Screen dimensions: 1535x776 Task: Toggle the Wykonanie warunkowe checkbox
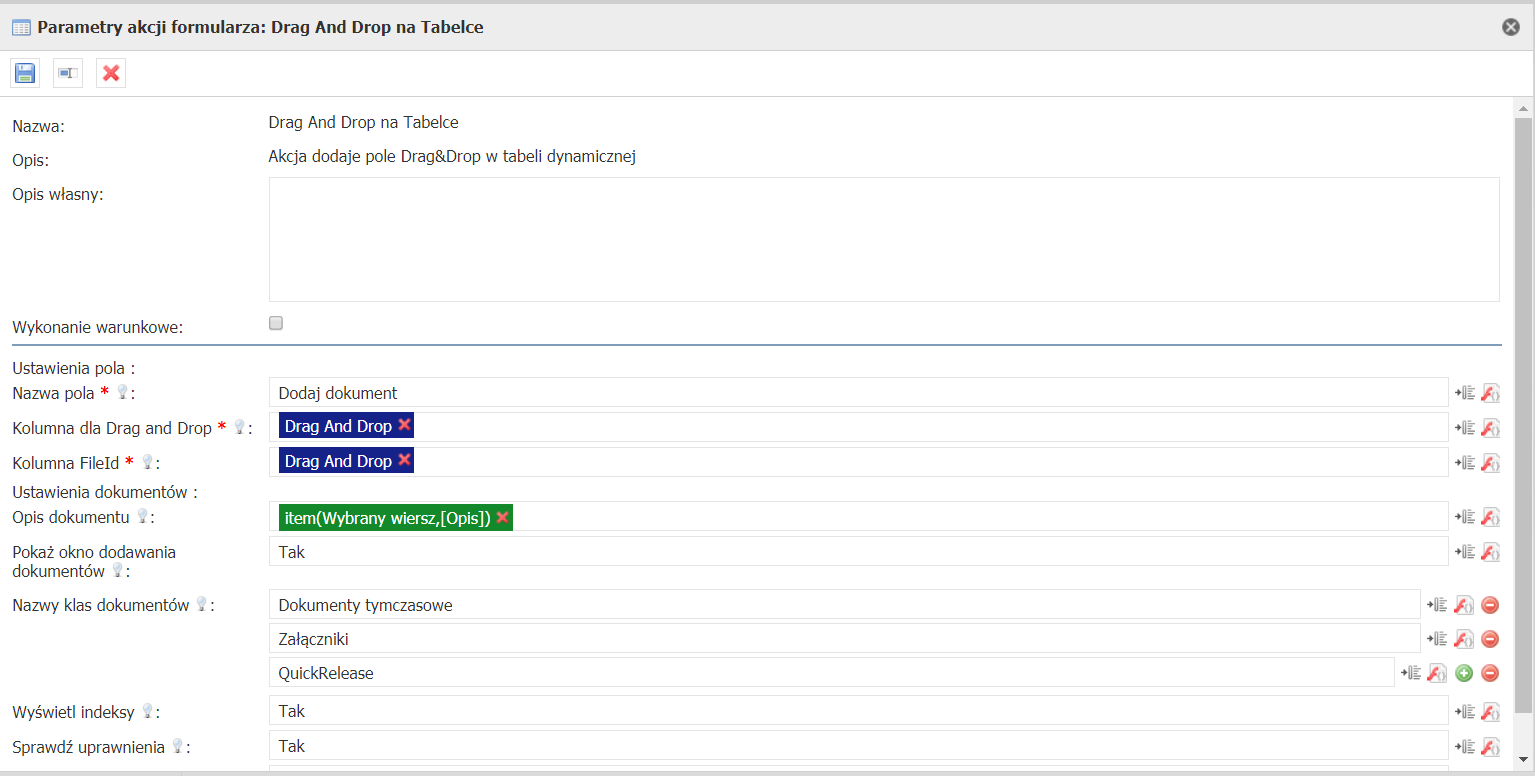pyautogui.click(x=276, y=323)
